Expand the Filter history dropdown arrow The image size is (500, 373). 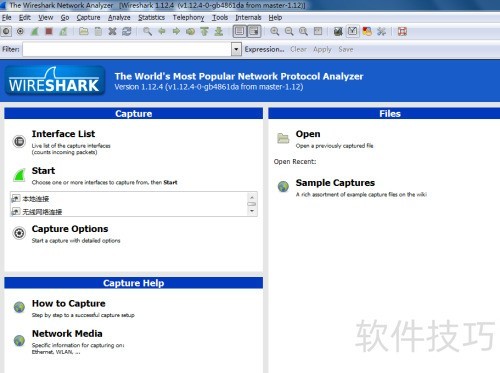(236, 49)
